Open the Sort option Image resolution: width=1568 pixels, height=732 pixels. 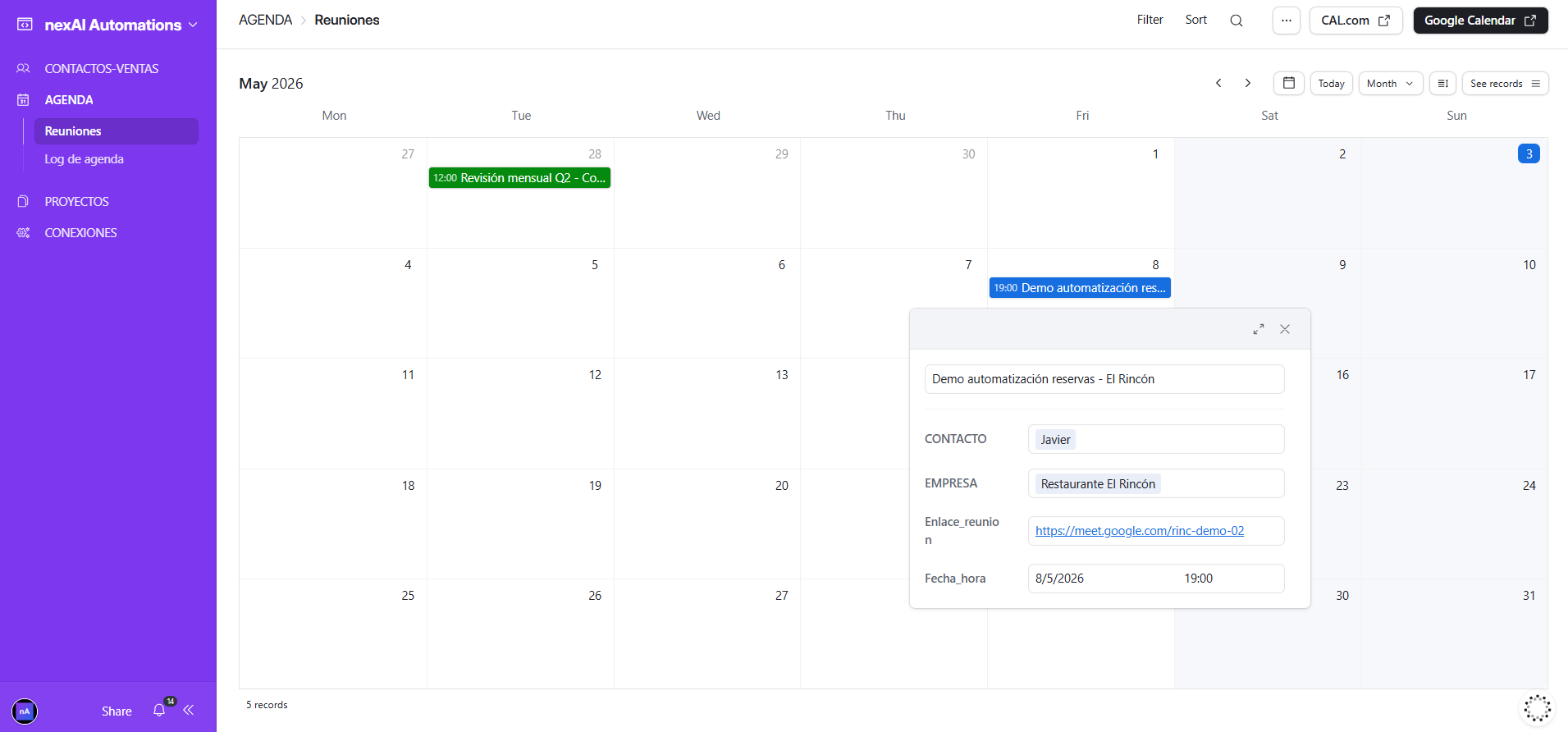1195,20
